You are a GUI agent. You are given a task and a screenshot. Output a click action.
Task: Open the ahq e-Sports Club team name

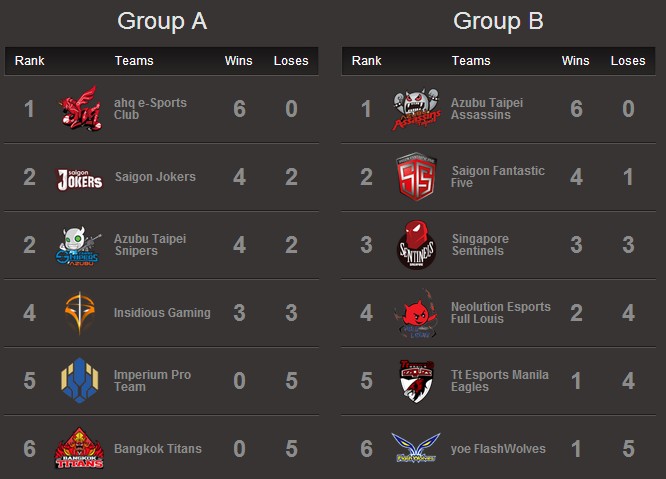pyautogui.click(x=150, y=109)
